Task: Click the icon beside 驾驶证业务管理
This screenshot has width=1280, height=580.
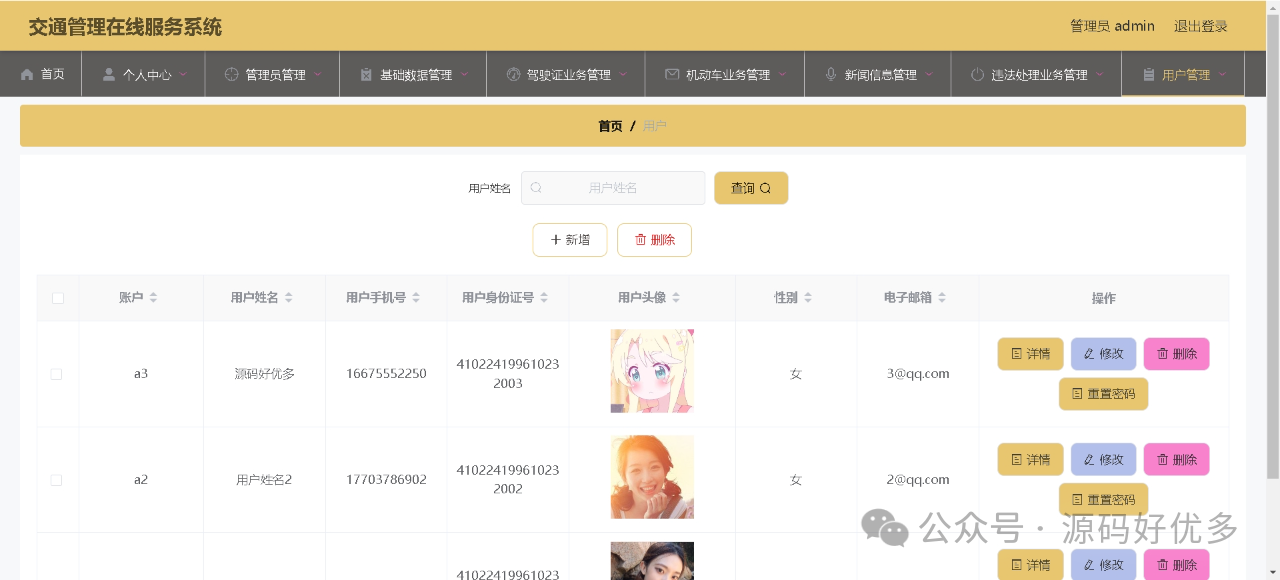Action: [x=513, y=74]
